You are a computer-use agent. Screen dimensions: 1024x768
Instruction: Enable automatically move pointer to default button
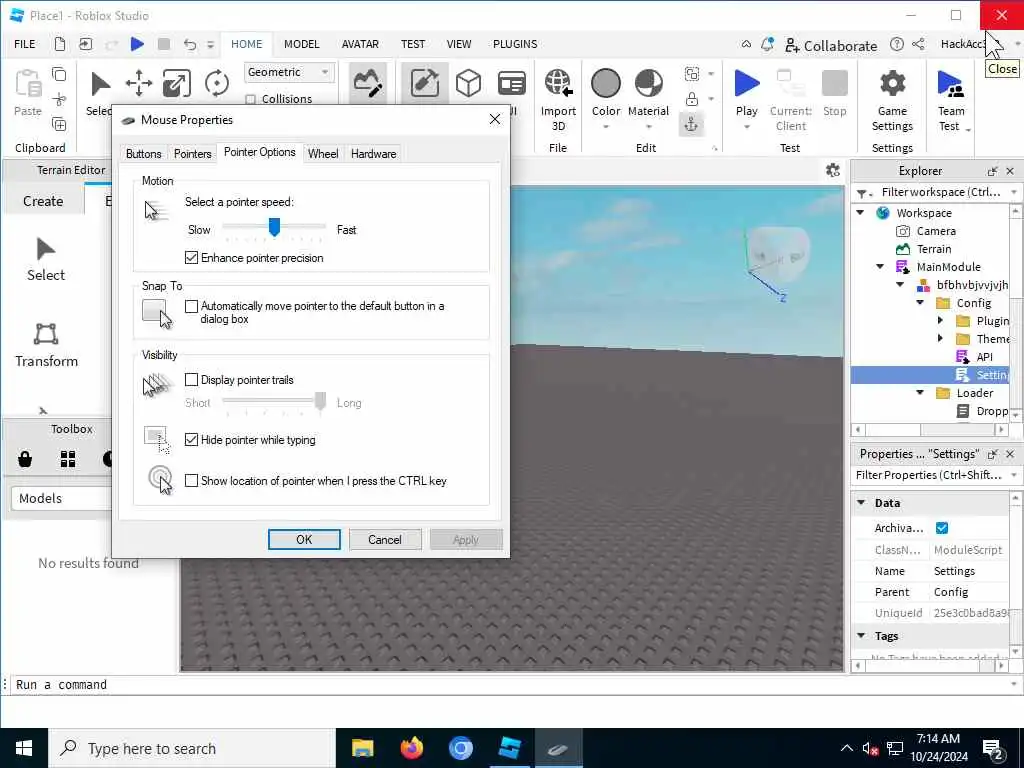[191, 306]
